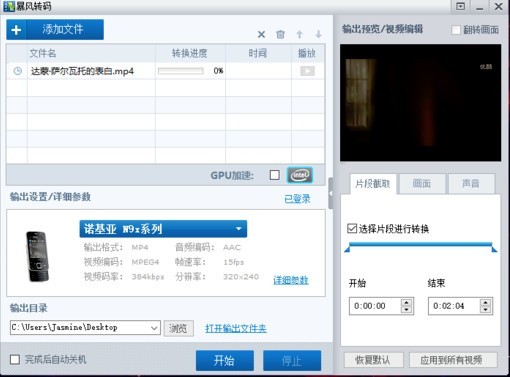The image size is (510, 377).
Task: Click the trash can clear-list icon
Action: (x=280, y=34)
